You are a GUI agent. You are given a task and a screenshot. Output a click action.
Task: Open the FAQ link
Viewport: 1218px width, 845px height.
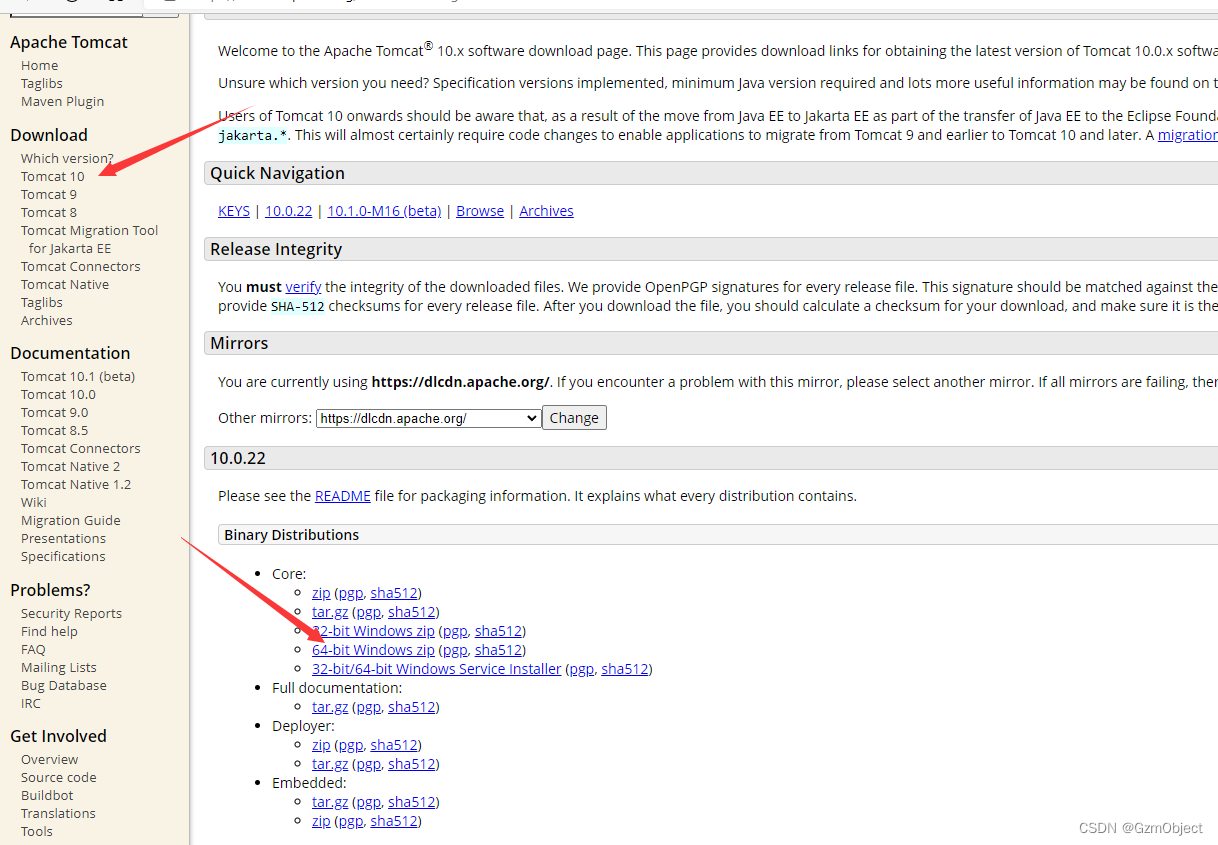[x=33, y=649]
